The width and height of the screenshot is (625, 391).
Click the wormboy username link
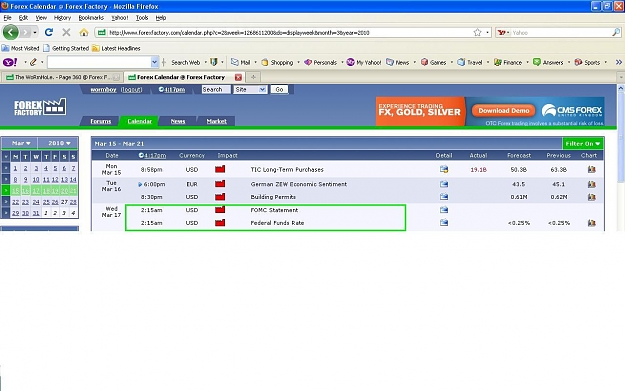point(103,90)
